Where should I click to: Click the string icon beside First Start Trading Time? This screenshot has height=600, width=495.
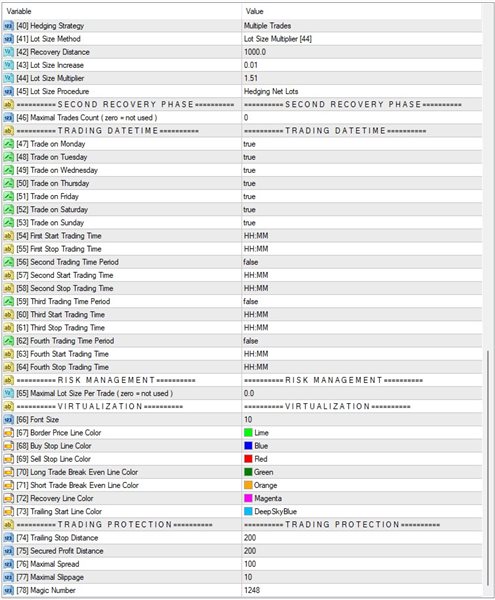pyautogui.click(x=8, y=236)
